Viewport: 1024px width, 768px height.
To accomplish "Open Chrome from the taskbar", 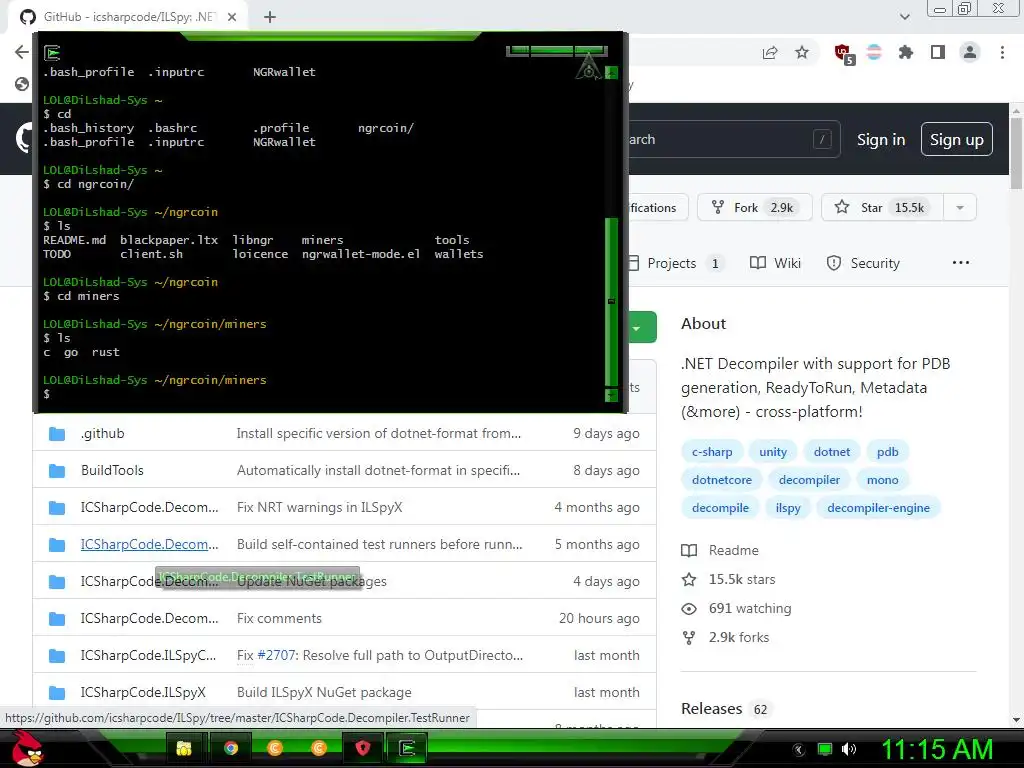I will pyautogui.click(x=231, y=748).
